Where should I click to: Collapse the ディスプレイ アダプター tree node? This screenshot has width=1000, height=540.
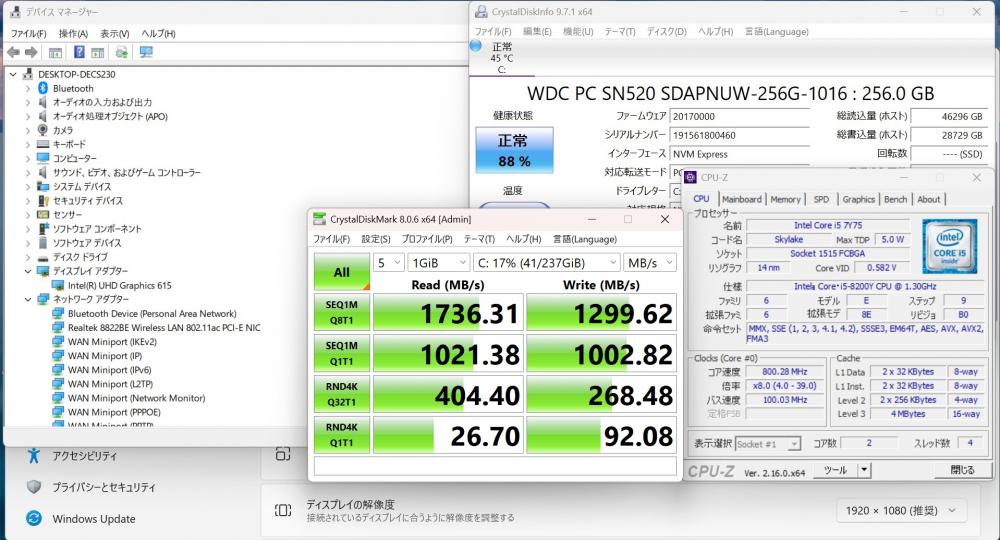point(27,271)
